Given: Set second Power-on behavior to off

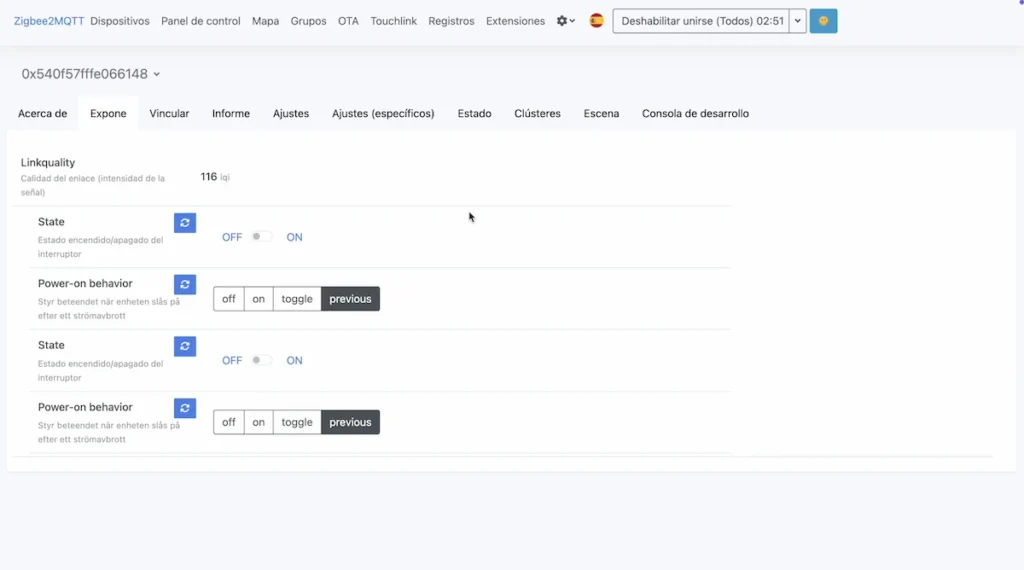Looking at the screenshot, I should point(229,423).
